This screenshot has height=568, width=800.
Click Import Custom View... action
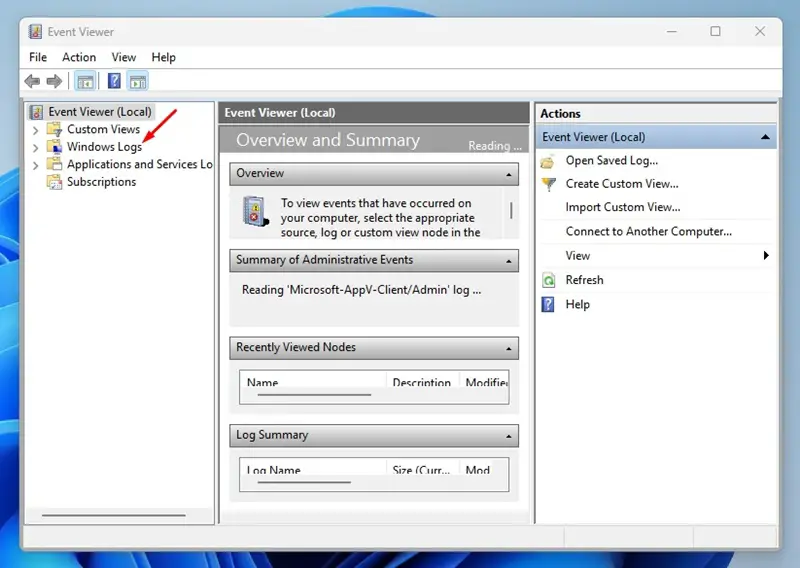click(623, 207)
